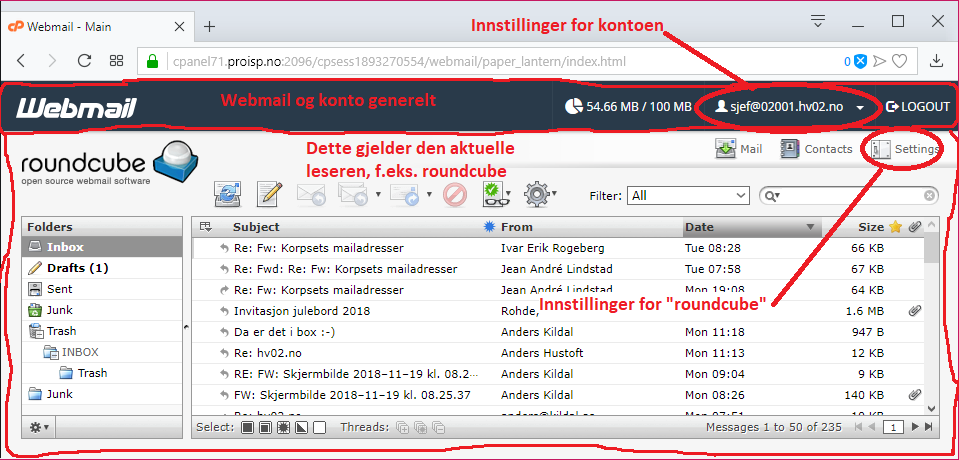Click the green padlock security icon
This screenshot has height=460, width=959.
[153, 61]
